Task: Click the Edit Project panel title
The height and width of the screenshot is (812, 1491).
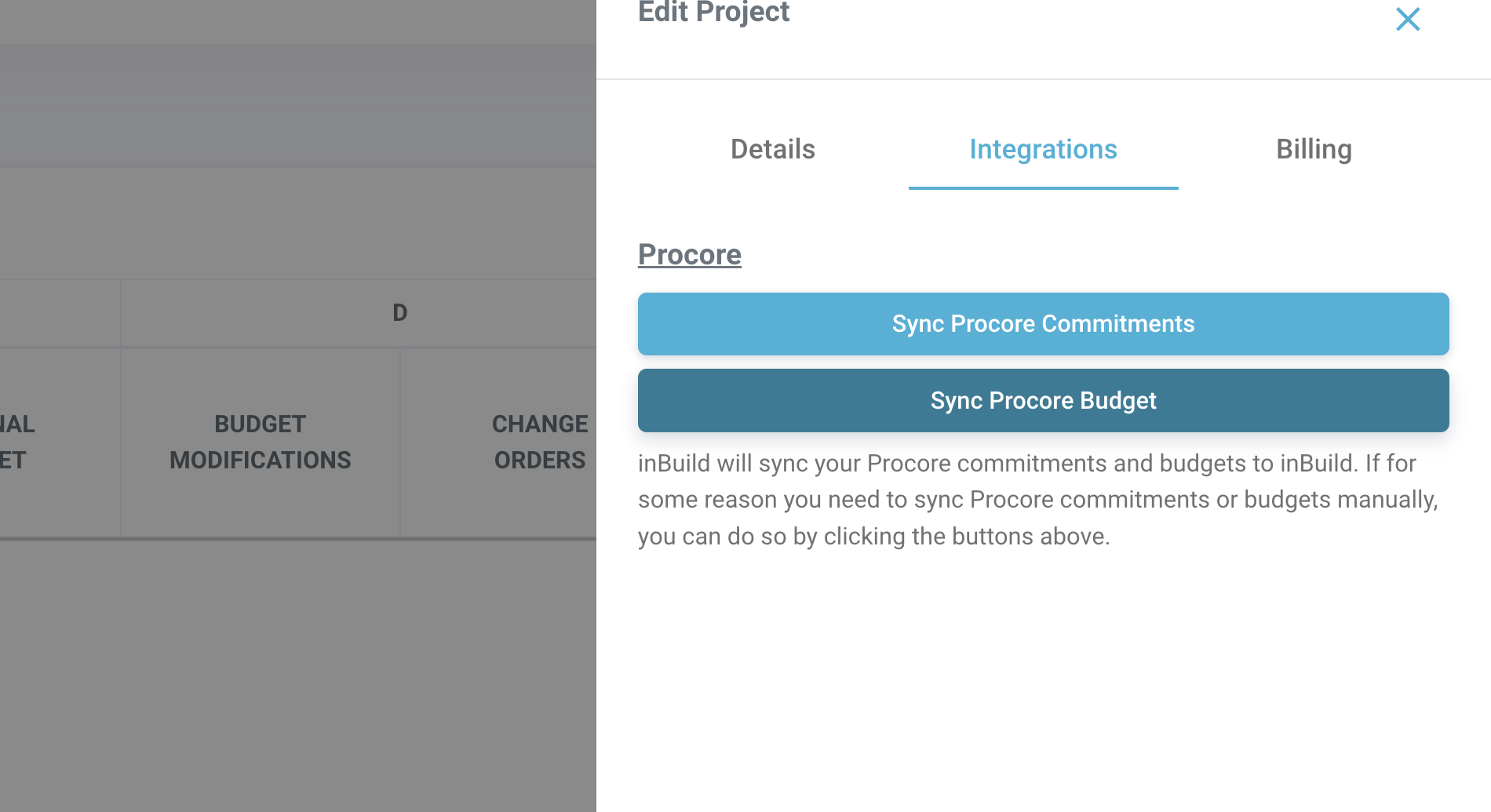Action: click(713, 13)
